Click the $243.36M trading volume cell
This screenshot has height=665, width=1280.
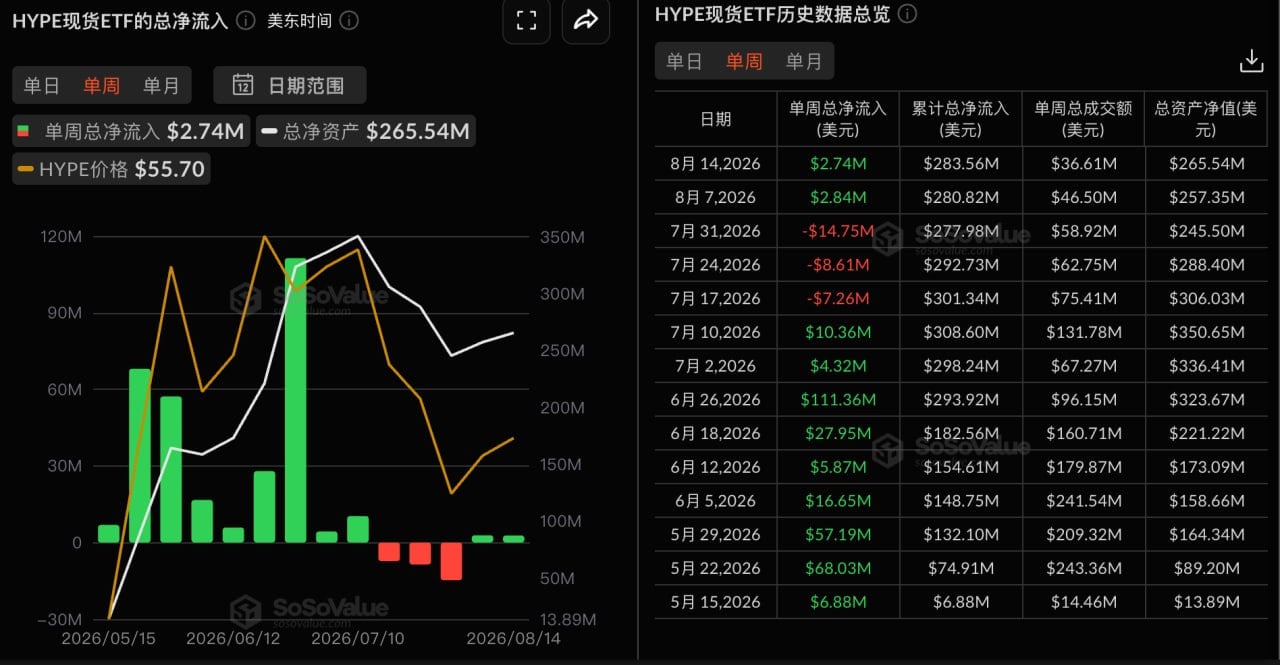tap(1086, 568)
